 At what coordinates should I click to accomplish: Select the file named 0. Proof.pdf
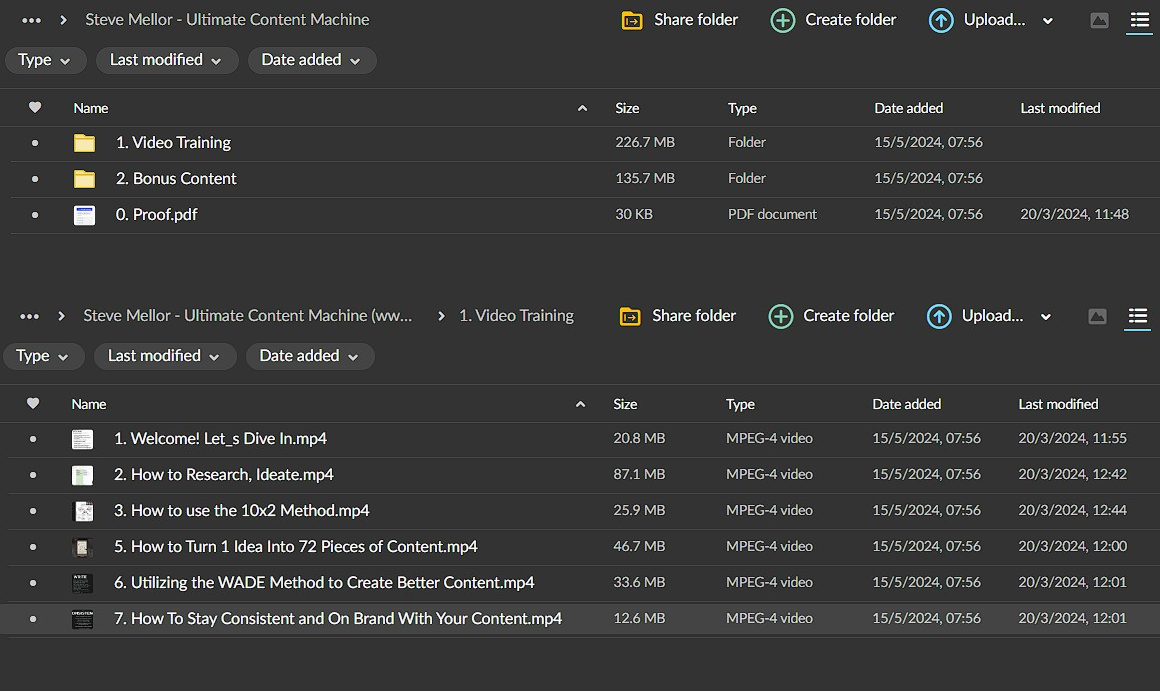(156, 214)
